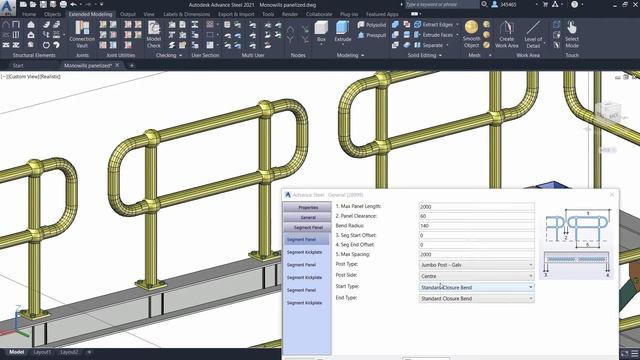
Task: Click the General button in dialog
Action: pyautogui.click(x=308, y=217)
